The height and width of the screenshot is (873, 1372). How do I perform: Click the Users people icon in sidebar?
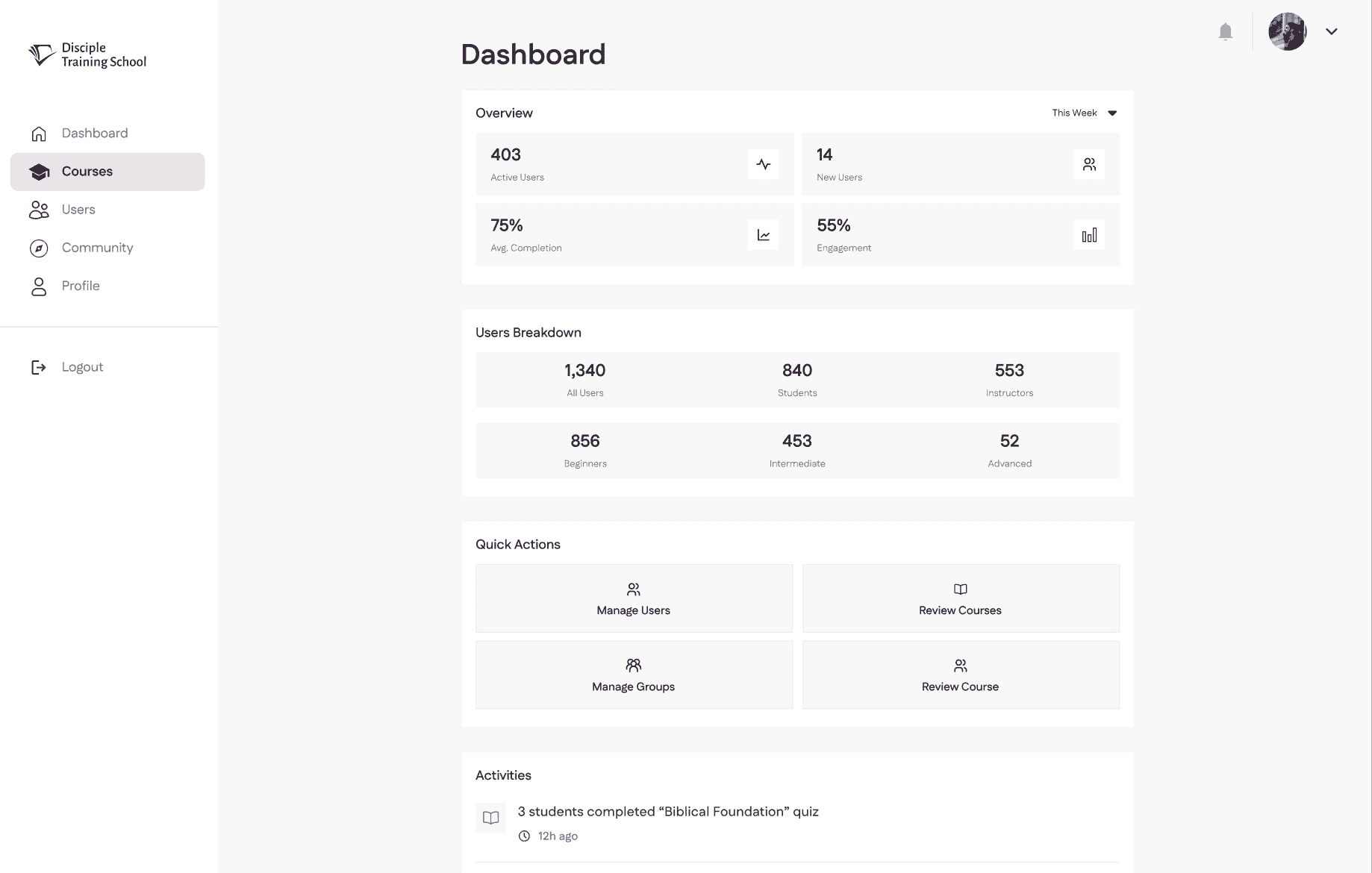39,210
